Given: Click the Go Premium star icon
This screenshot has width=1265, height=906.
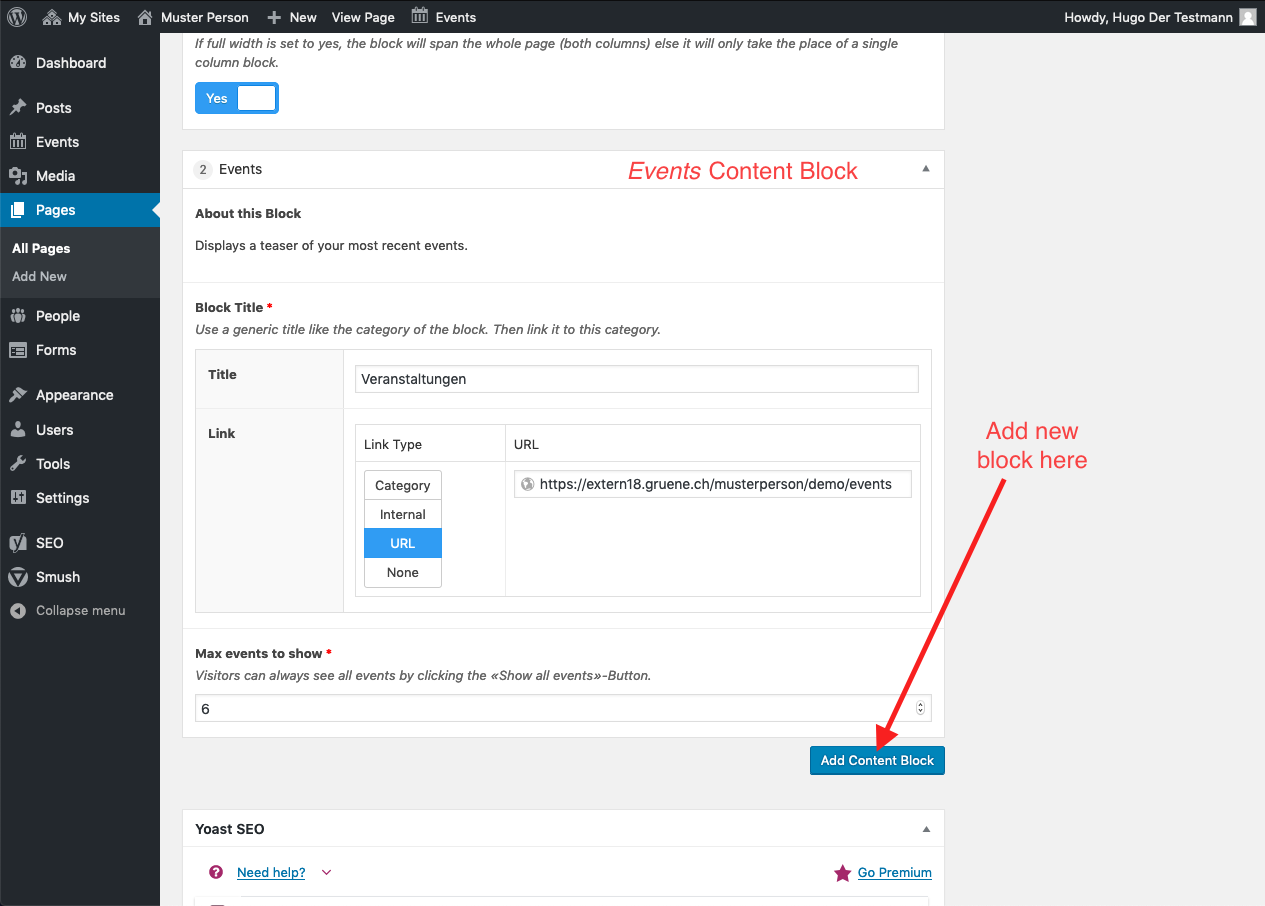Looking at the screenshot, I should [843, 873].
